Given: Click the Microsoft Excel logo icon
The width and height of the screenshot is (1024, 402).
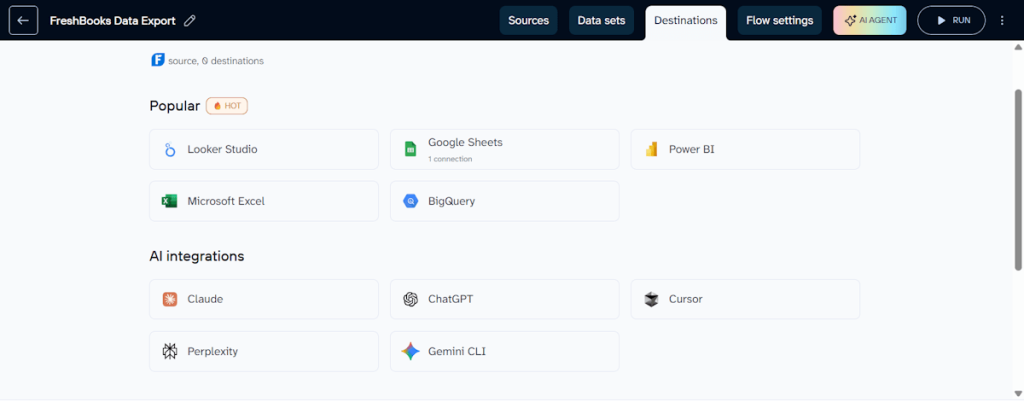Looking at the screenshot, I should 170,201.
